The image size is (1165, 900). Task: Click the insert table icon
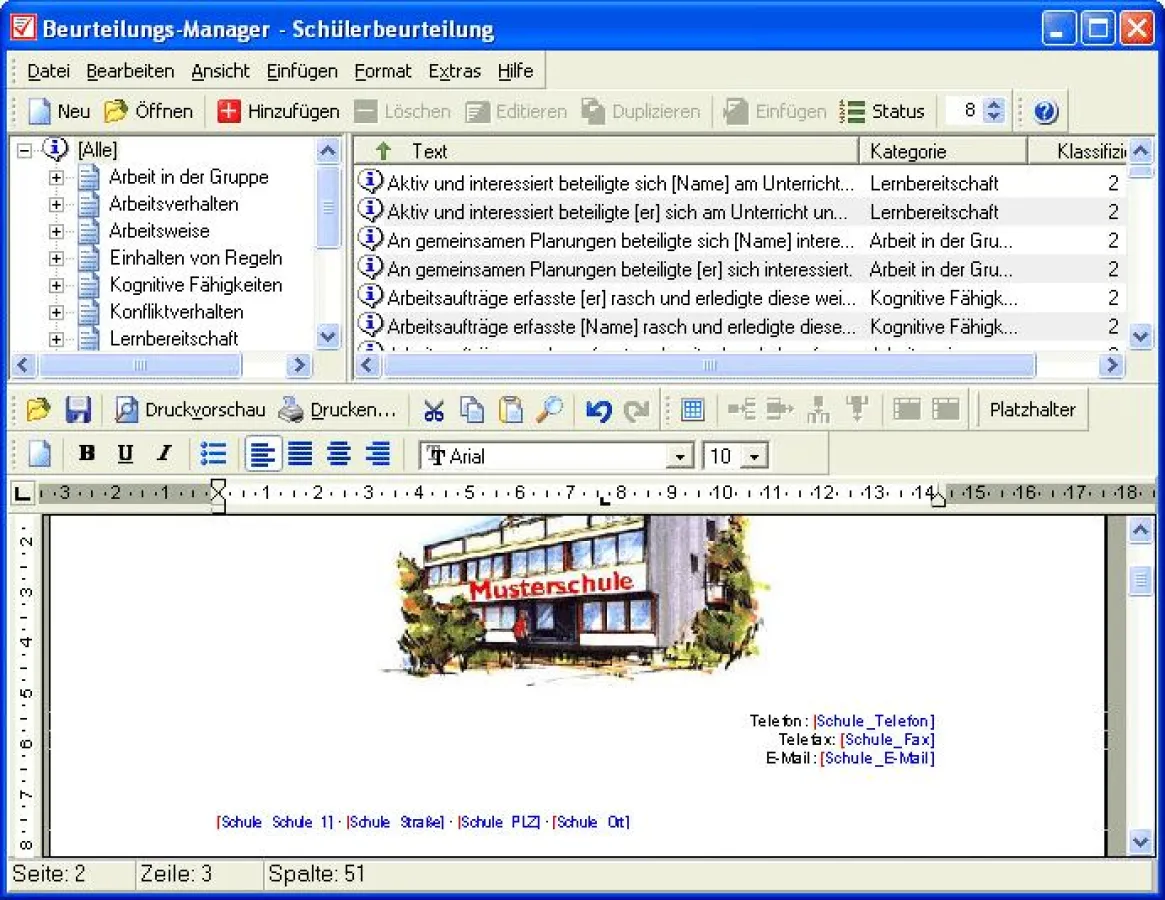click(692, 410)
